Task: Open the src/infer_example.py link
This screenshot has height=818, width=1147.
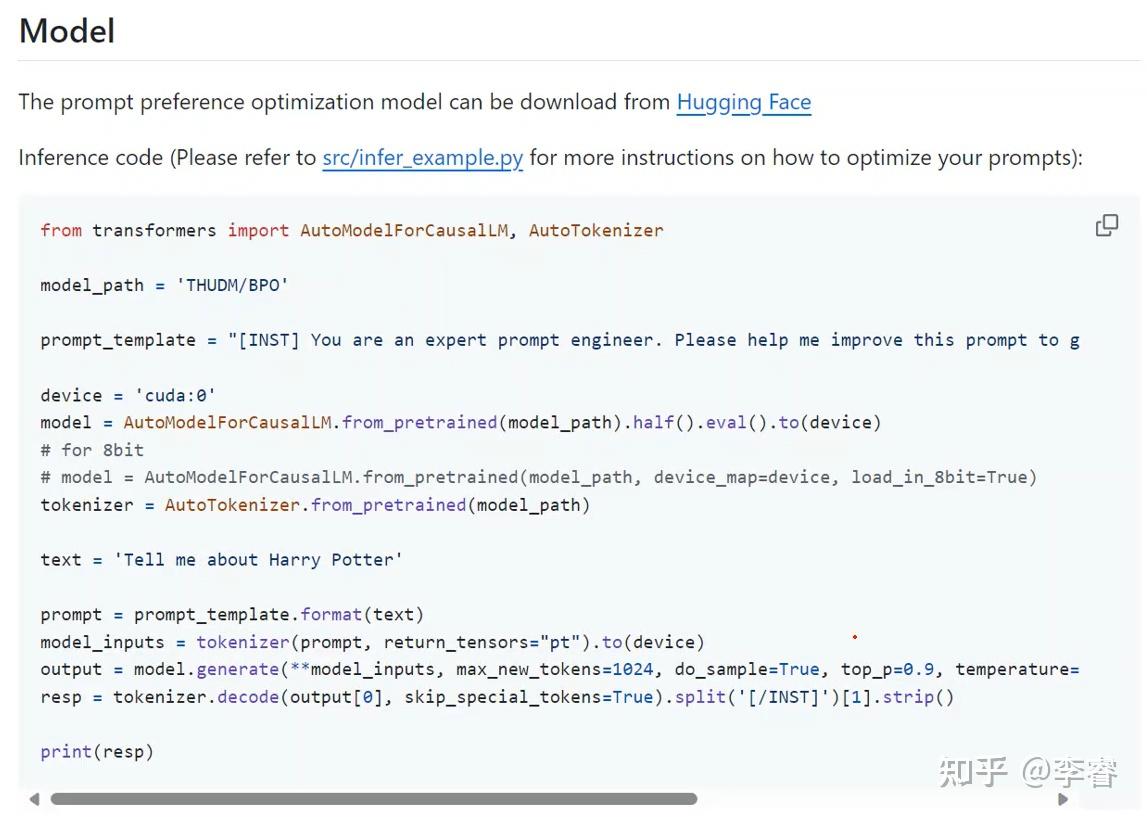Action: coord(422,158)
